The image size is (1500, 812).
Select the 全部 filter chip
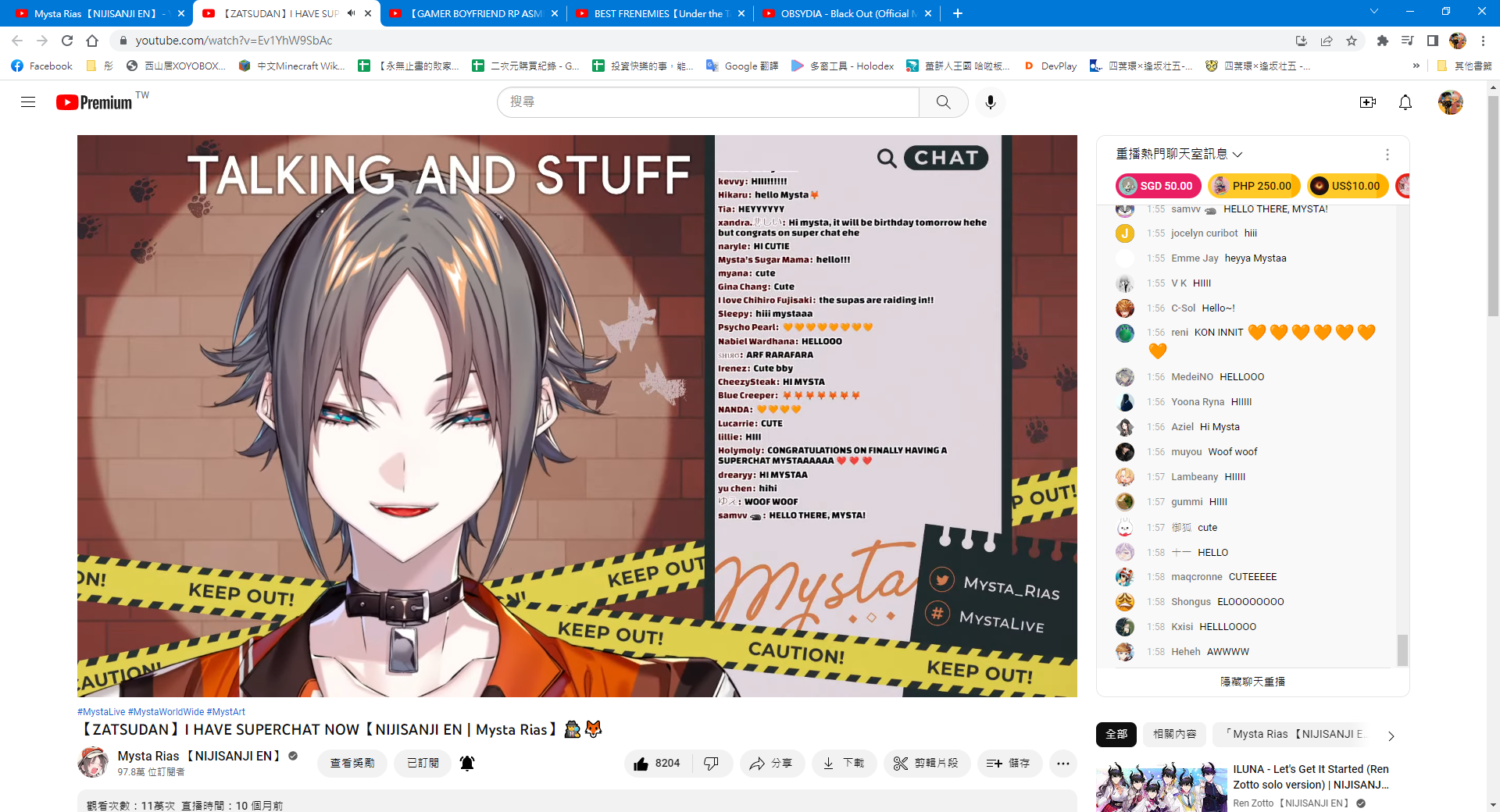click(x=1116, y=734)
